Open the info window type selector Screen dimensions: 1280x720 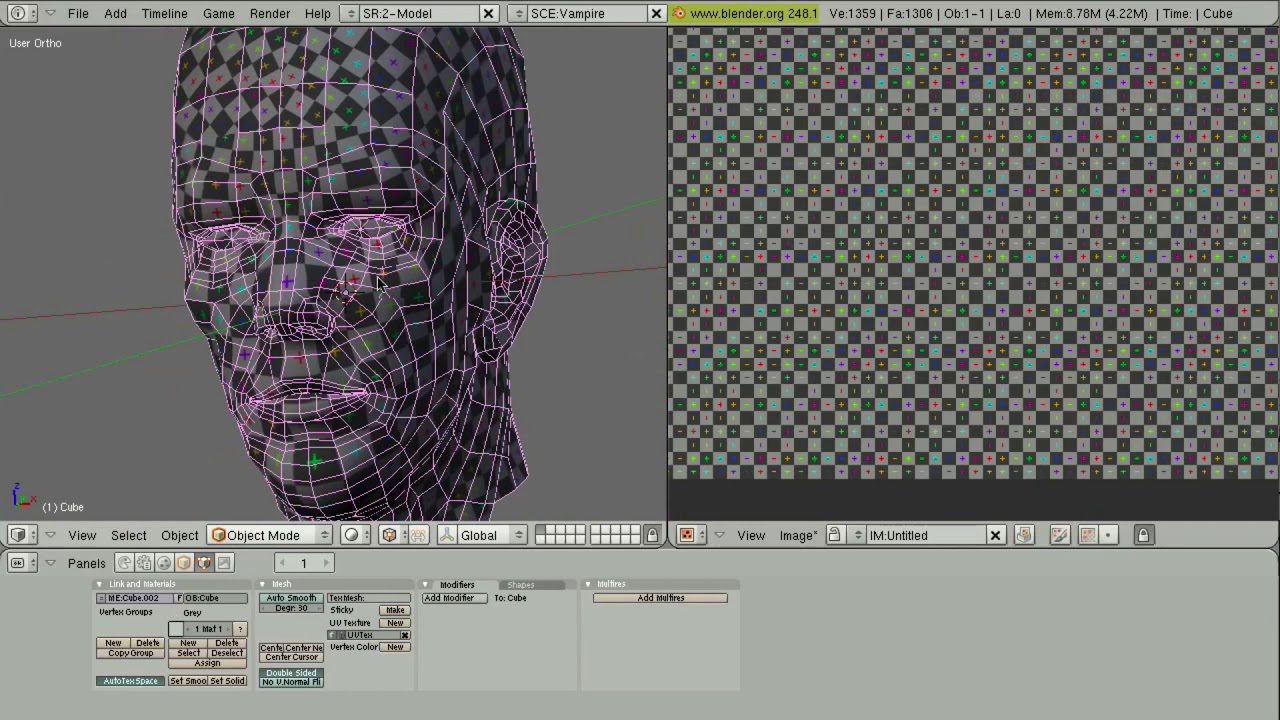click(22, 13)
